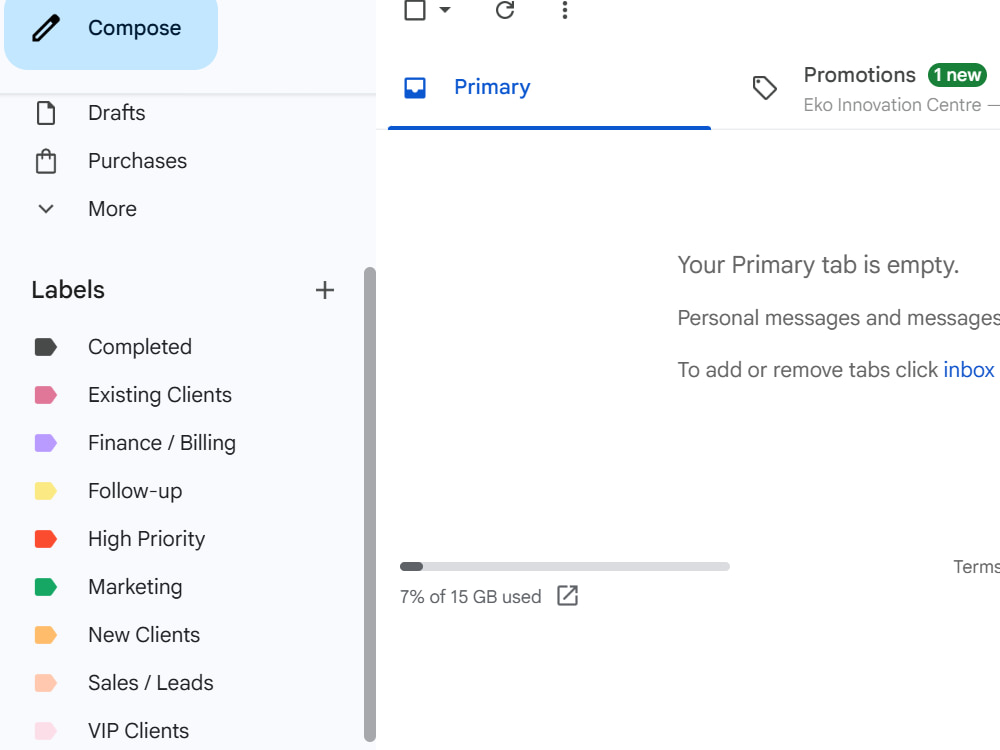The height and width of the screenshot is (750, 1000).
Task: Open storage management via external link icon
Action: click(568, 596)
